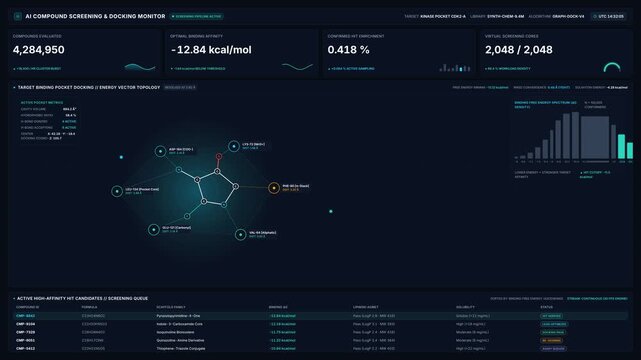Image resolution: width=641 pixels, height=360 pixels.
Task: Click the Thiophene-Triazole Conjugate scaffold cell
Action: tap(181, 349)
